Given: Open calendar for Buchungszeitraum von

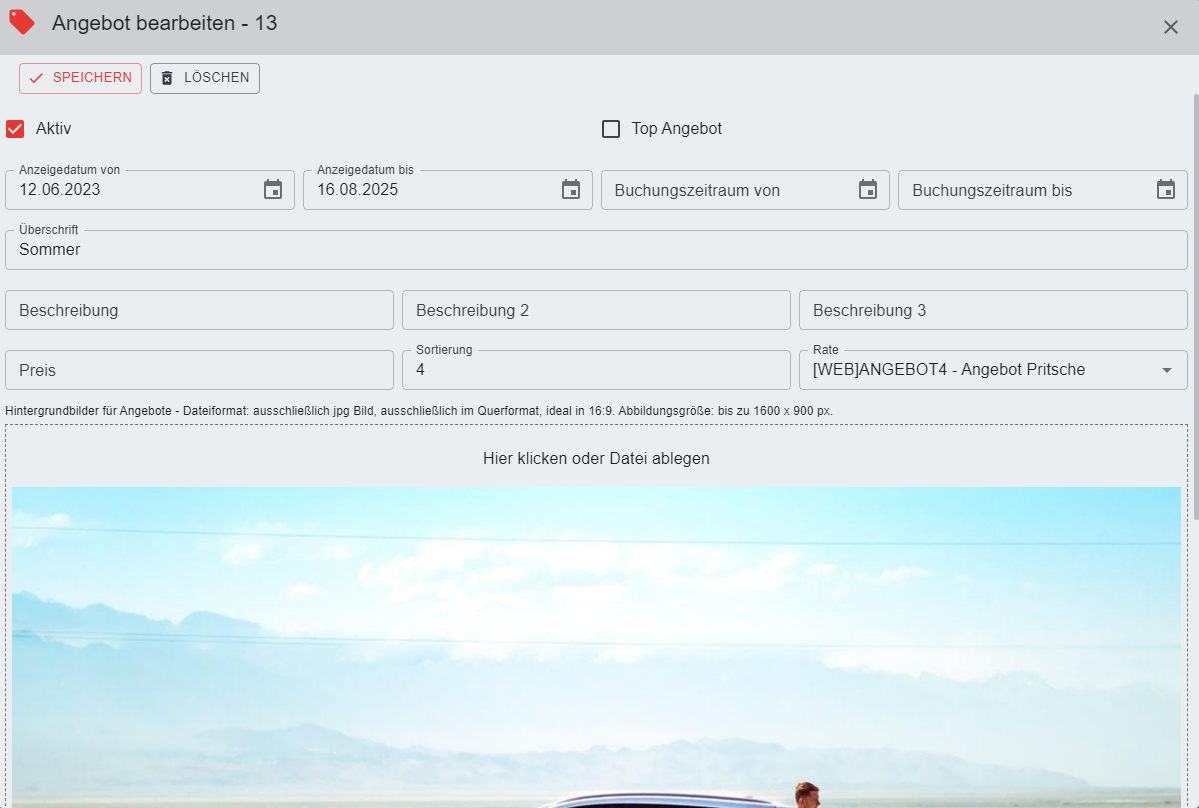Looking at the screenshot, I should pos(868,190).
